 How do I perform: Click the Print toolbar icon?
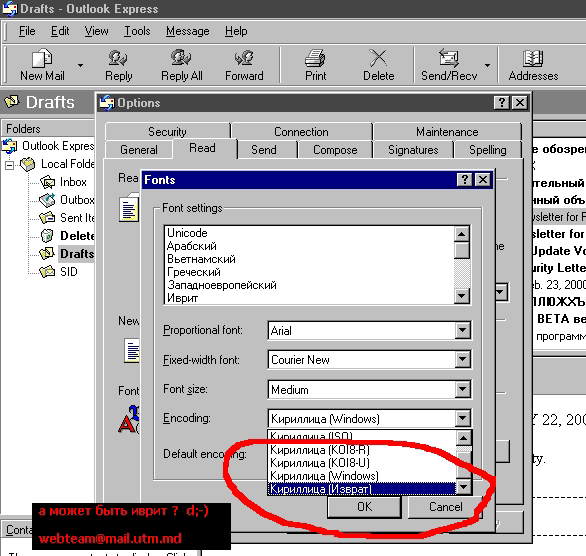[315, 58]
